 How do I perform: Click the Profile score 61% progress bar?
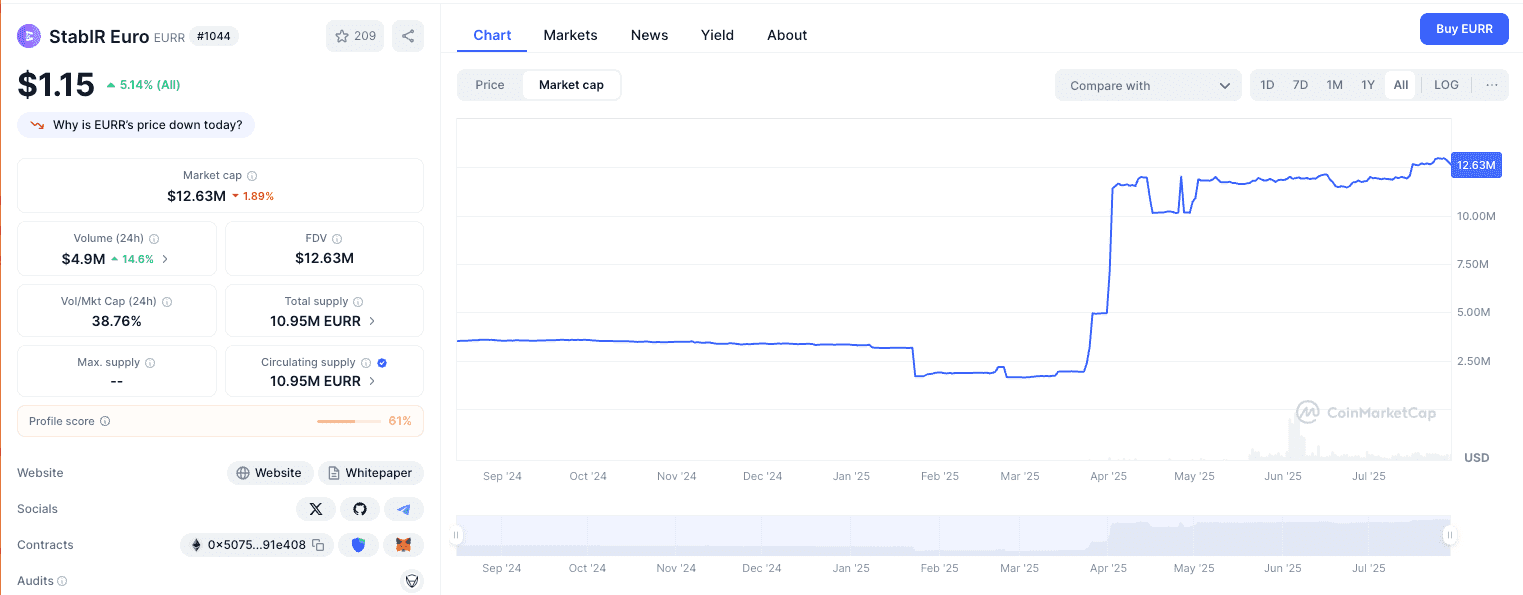[x=349, y=421]
